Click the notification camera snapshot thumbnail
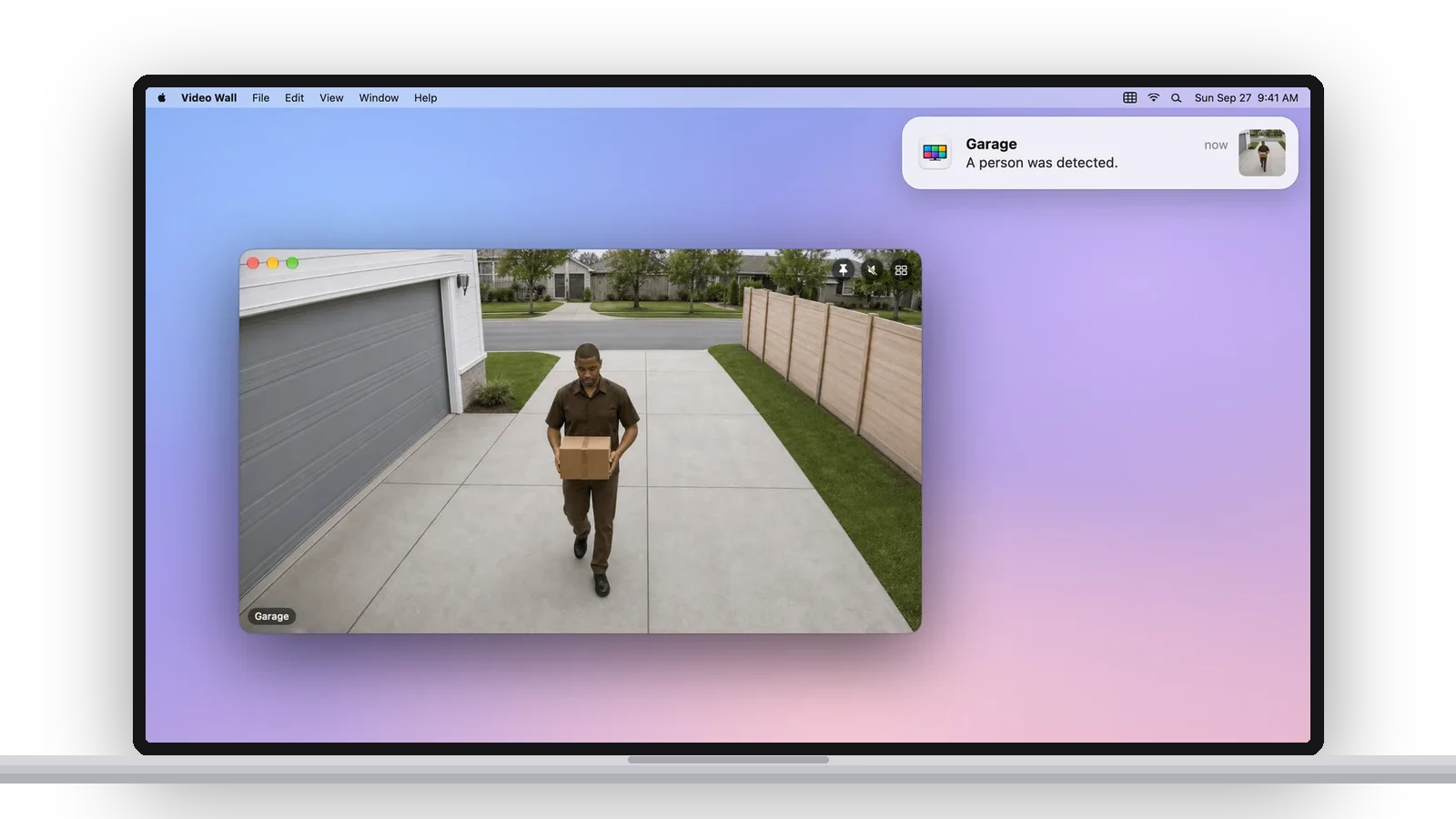The height and width of the screenshot is (819, 1456). click(1262, 153)
